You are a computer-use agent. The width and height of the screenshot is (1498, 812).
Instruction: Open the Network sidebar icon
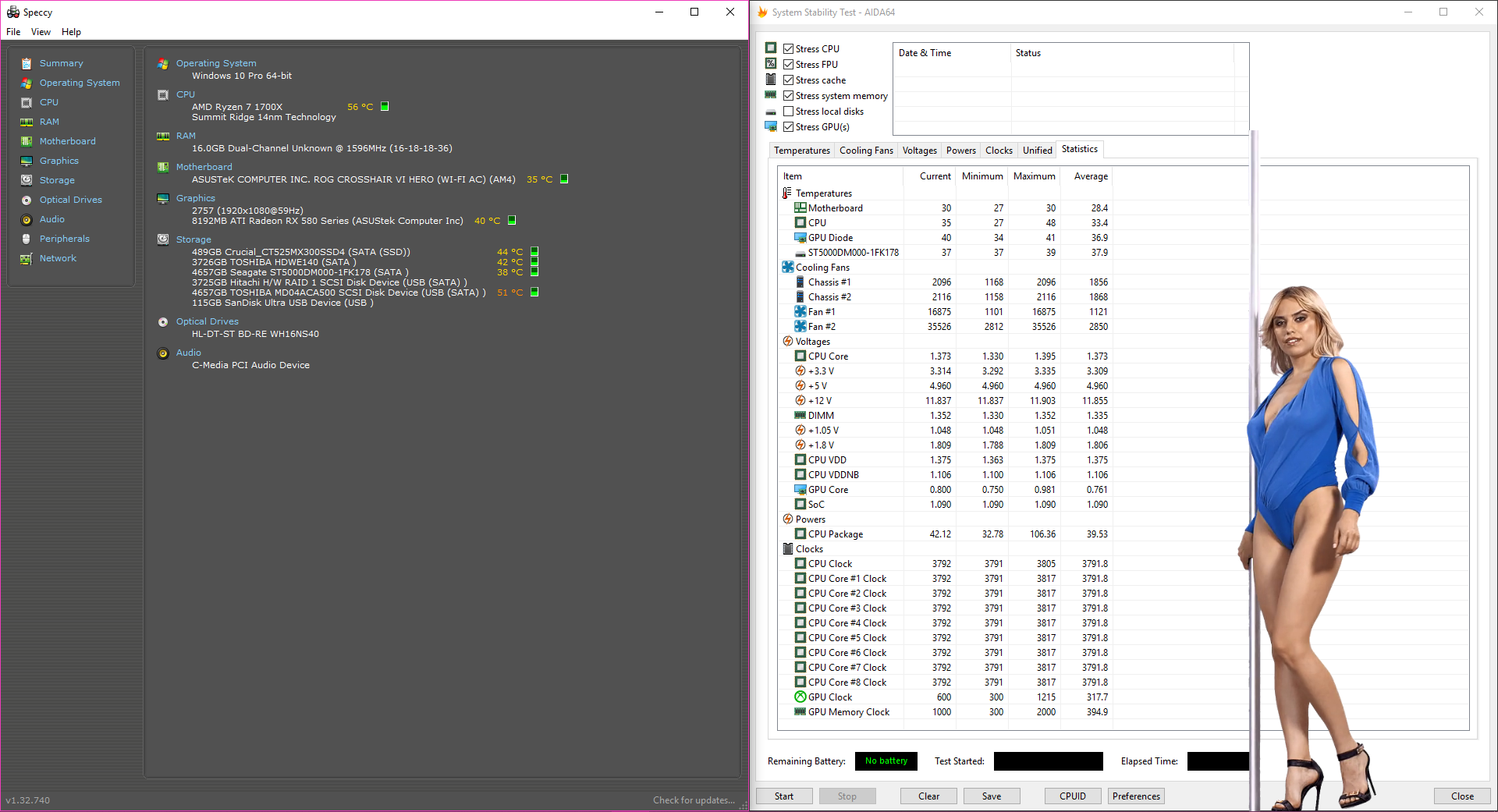(27, 258)
